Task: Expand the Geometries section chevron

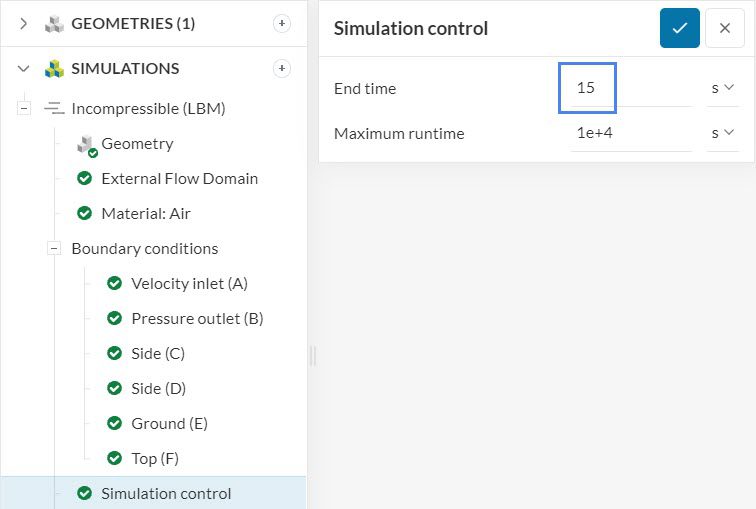Action: click(x=24, y=23)
